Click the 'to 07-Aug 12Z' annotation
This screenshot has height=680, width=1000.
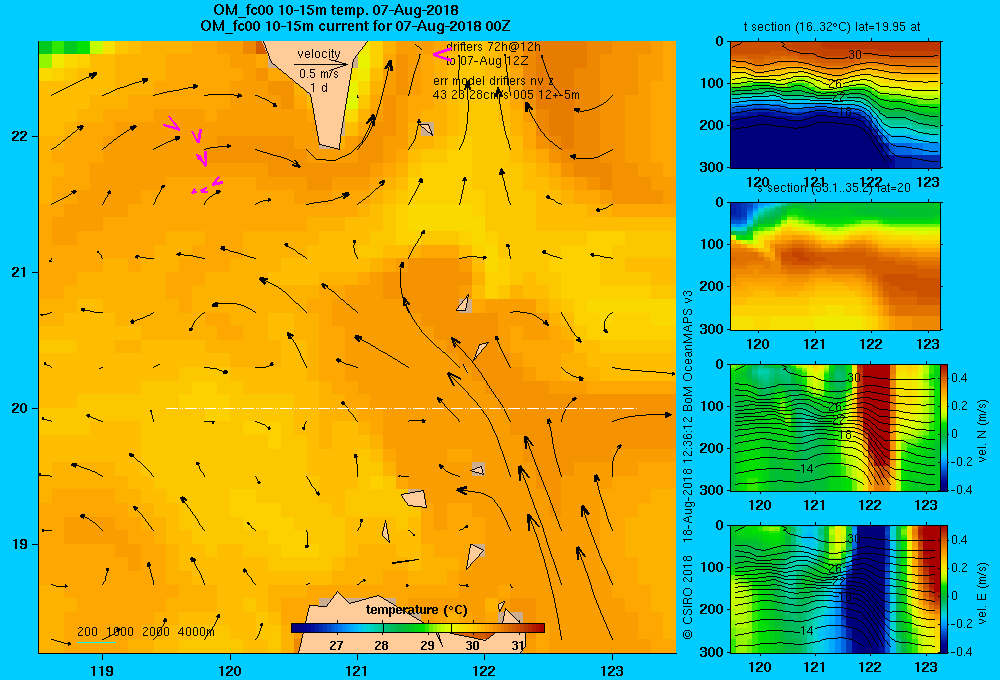(487, 61)
